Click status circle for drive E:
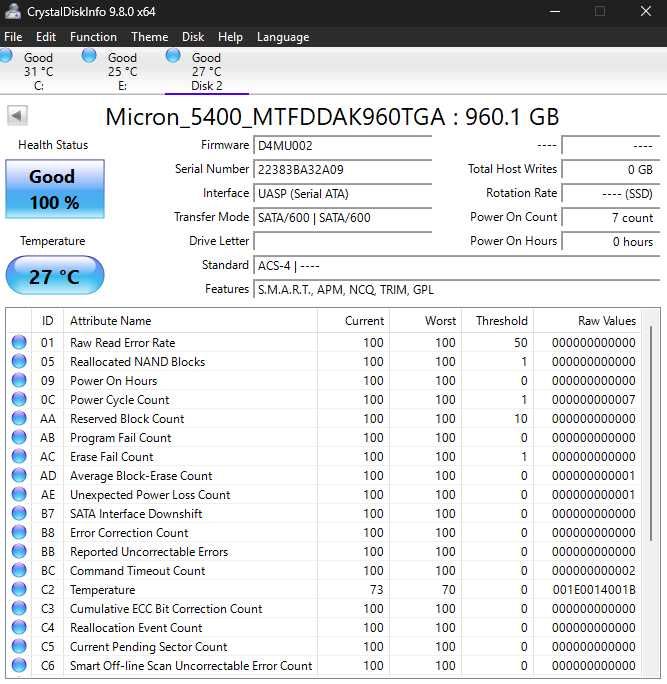Image resolution: width=667 pixels, height=684 pixels. point(89,56)
